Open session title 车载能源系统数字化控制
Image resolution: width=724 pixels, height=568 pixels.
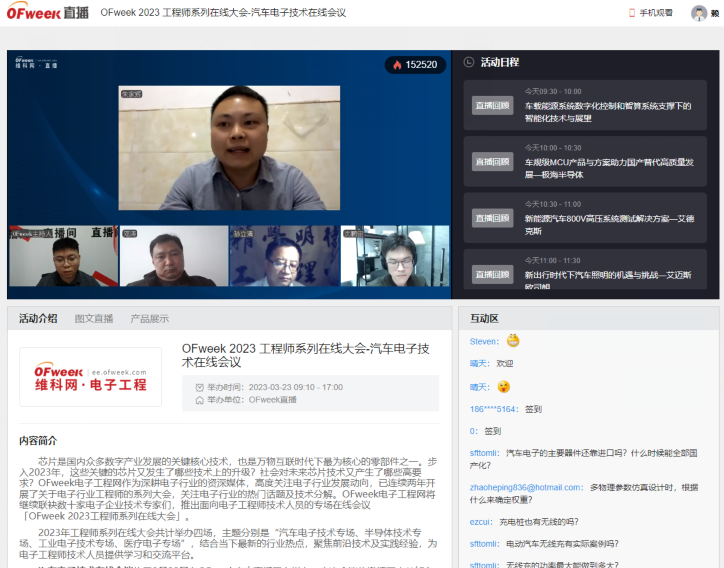pos(608,112)
